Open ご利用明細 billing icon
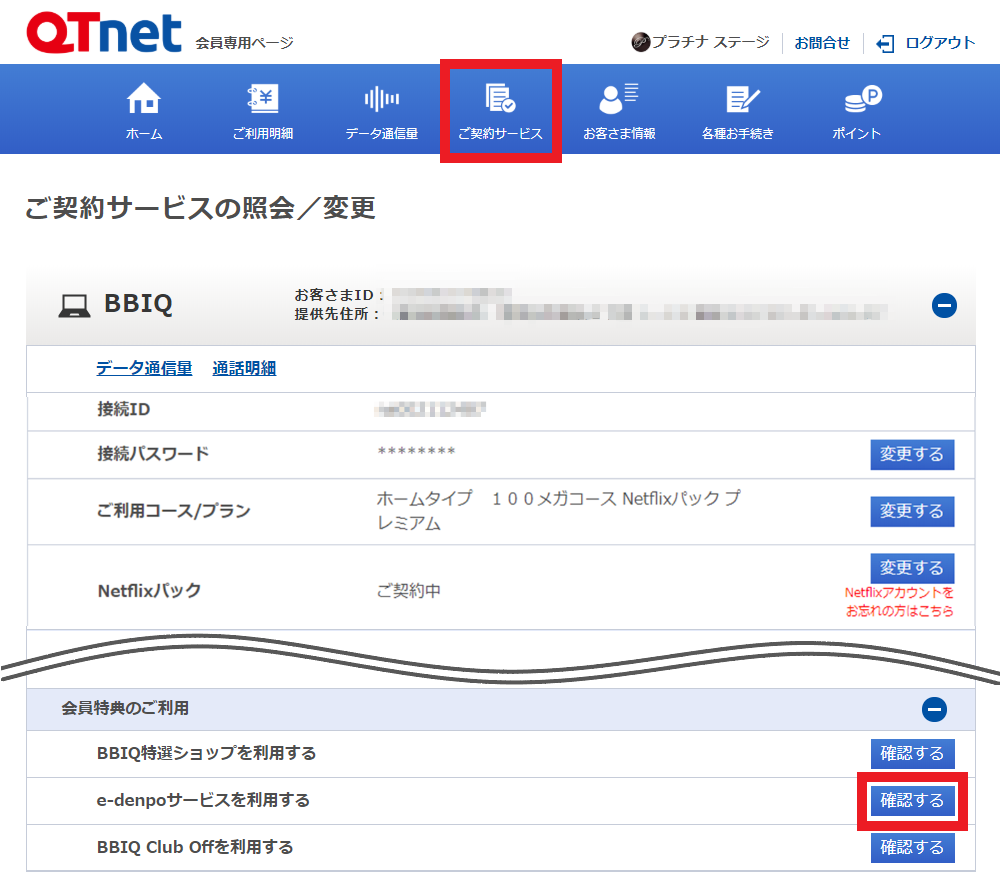 (263, 98)
